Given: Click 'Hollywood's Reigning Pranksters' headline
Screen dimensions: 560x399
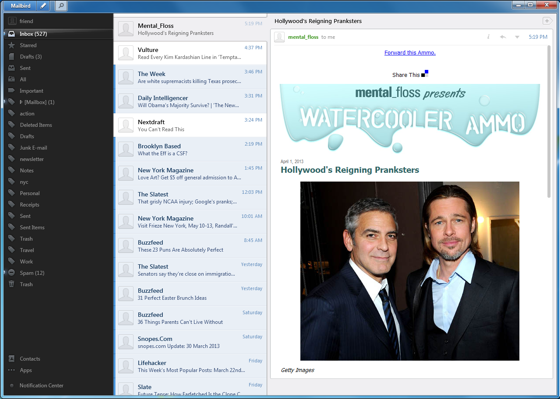Looking at the screenshot, I should pyautogui.click(x=350, y=170).
